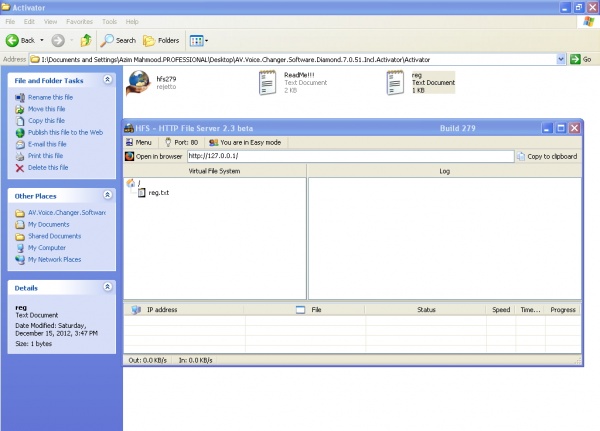Go up one folder level
600x431 pixels.
[86, 40]
